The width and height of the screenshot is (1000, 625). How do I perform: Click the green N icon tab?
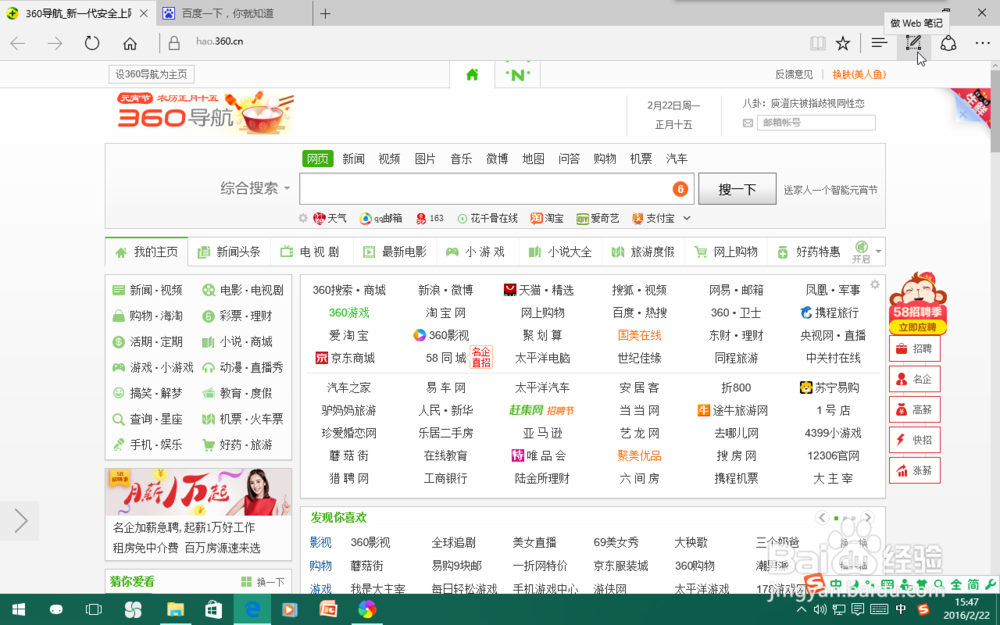[517, 75]
